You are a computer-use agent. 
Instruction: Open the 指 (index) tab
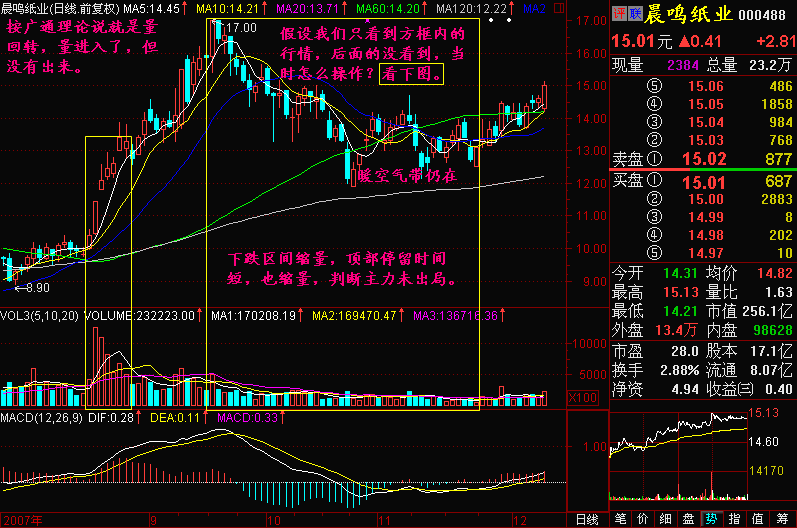[734, 519]
